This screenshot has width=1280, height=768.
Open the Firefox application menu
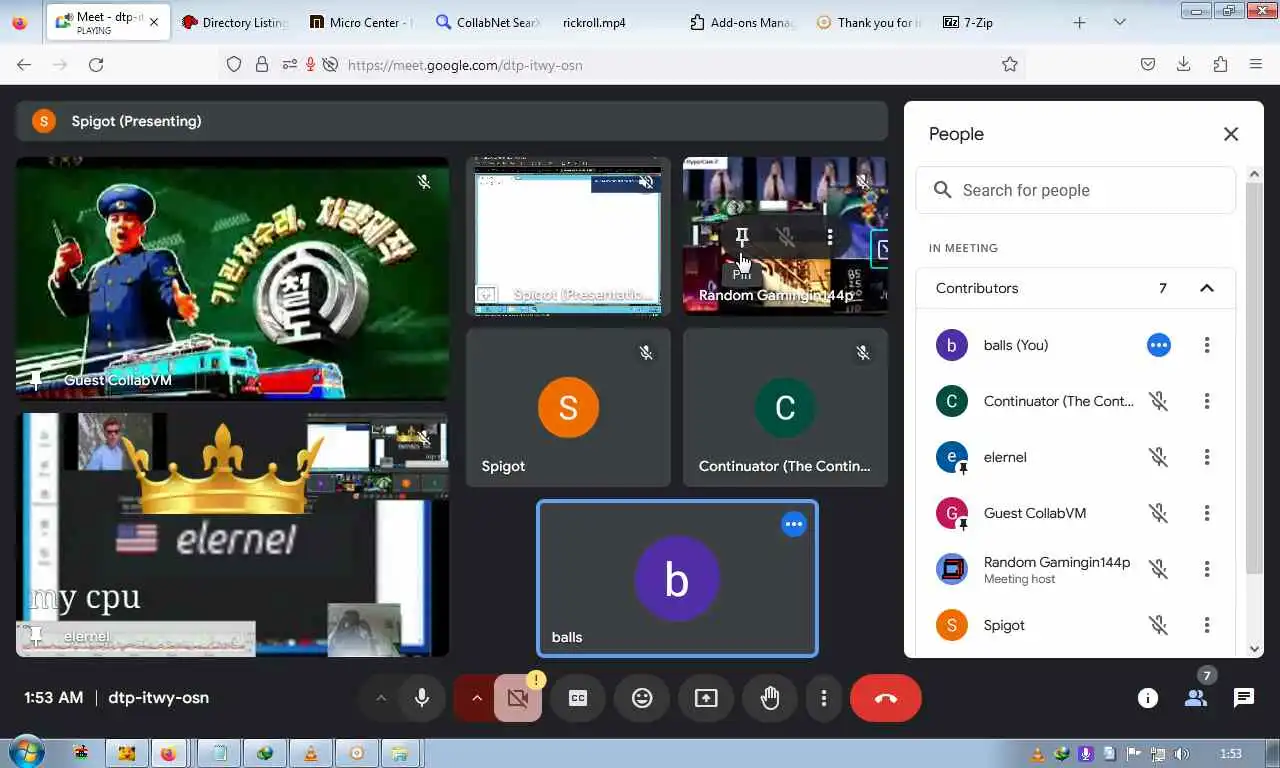tap(1256, 64)
